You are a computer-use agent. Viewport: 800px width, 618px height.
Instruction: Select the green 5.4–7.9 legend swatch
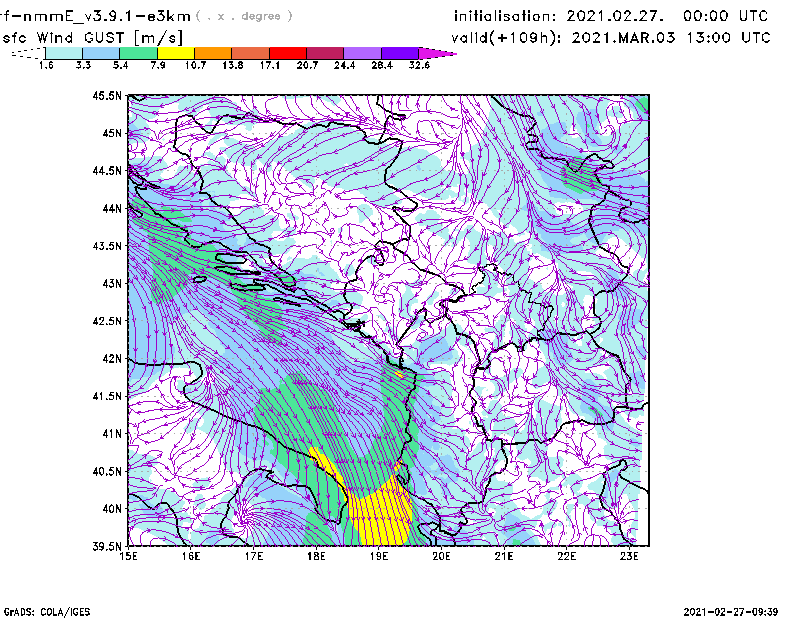(x=138, y=53)
